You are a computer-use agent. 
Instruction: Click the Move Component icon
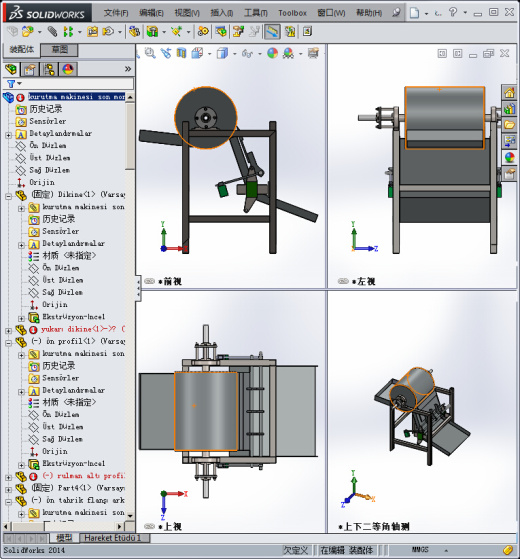click(108, 32)
